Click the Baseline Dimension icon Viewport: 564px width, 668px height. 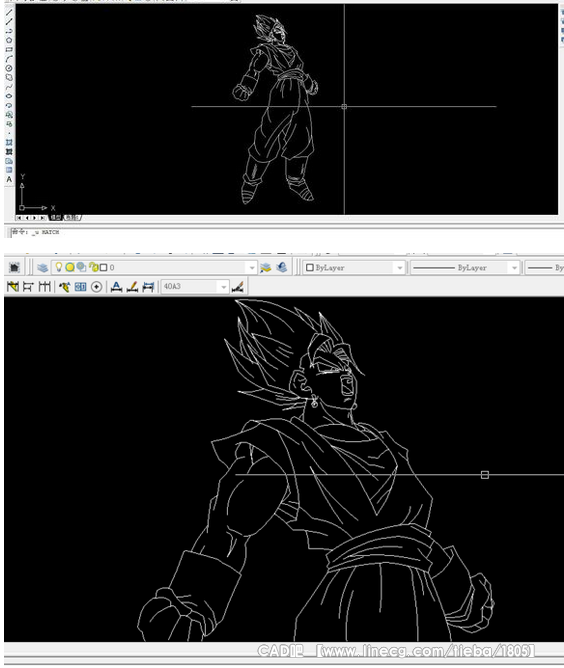tap(28, 286)
